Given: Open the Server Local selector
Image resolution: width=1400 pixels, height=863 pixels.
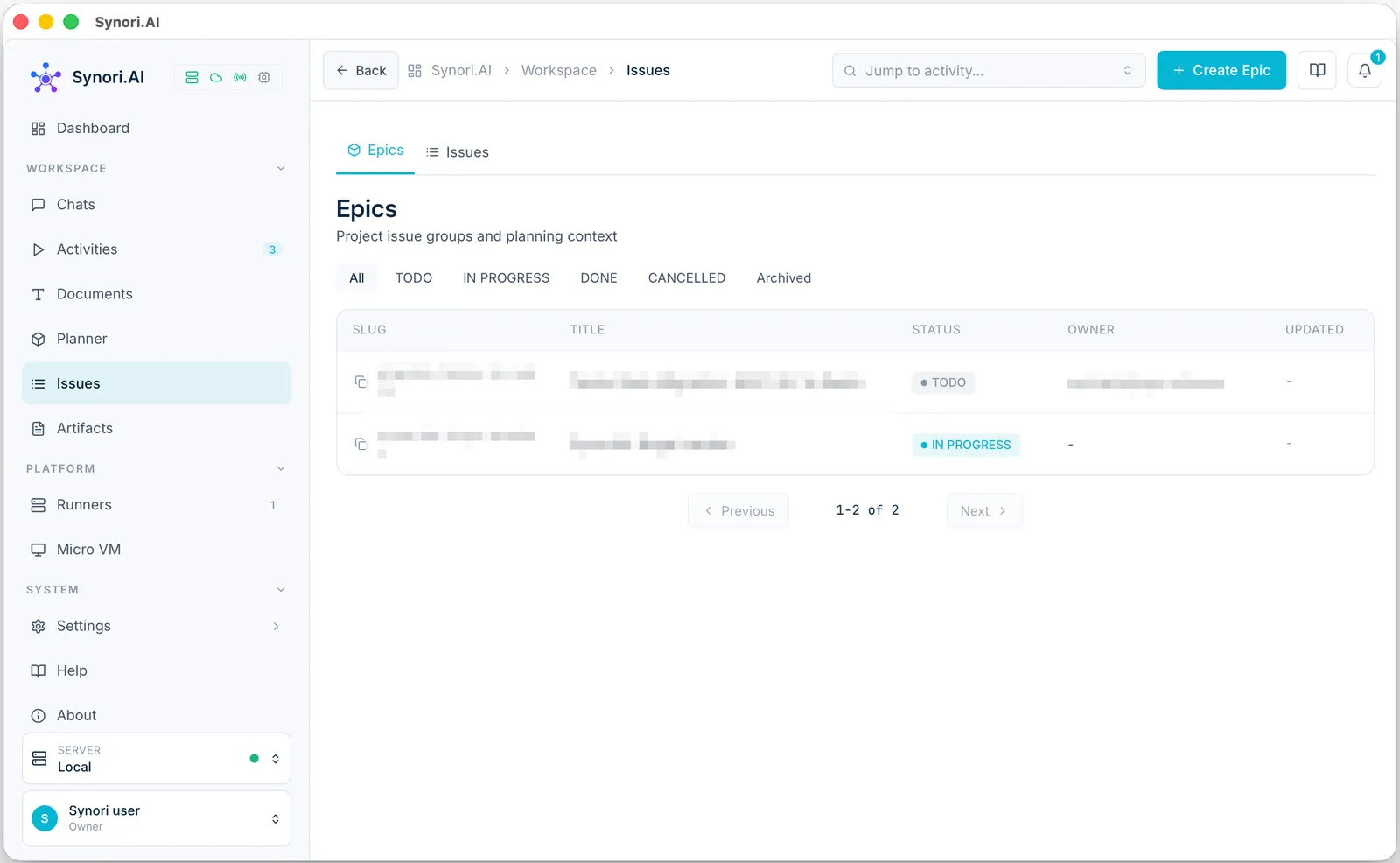Looking at the screenshot, I should [x=157, y=758].
